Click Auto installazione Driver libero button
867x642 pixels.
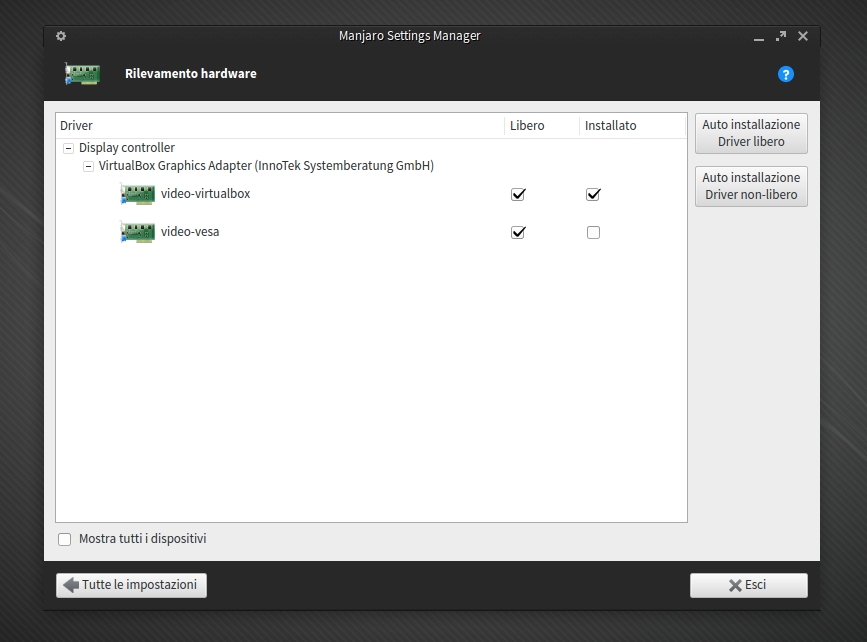click(x=751, y=133)
